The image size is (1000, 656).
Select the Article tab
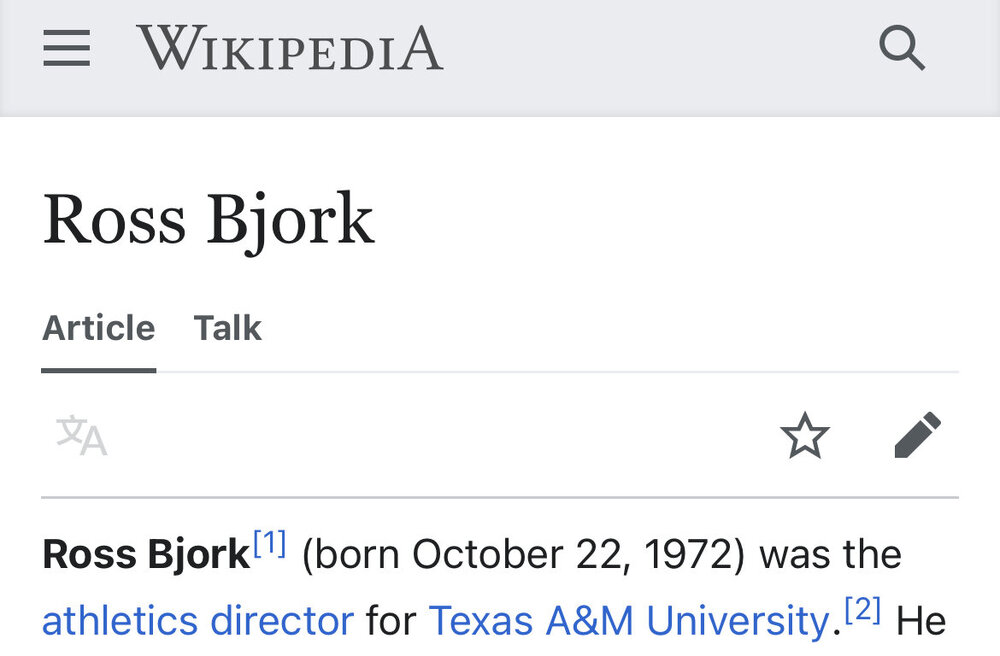tap(98, 328)
